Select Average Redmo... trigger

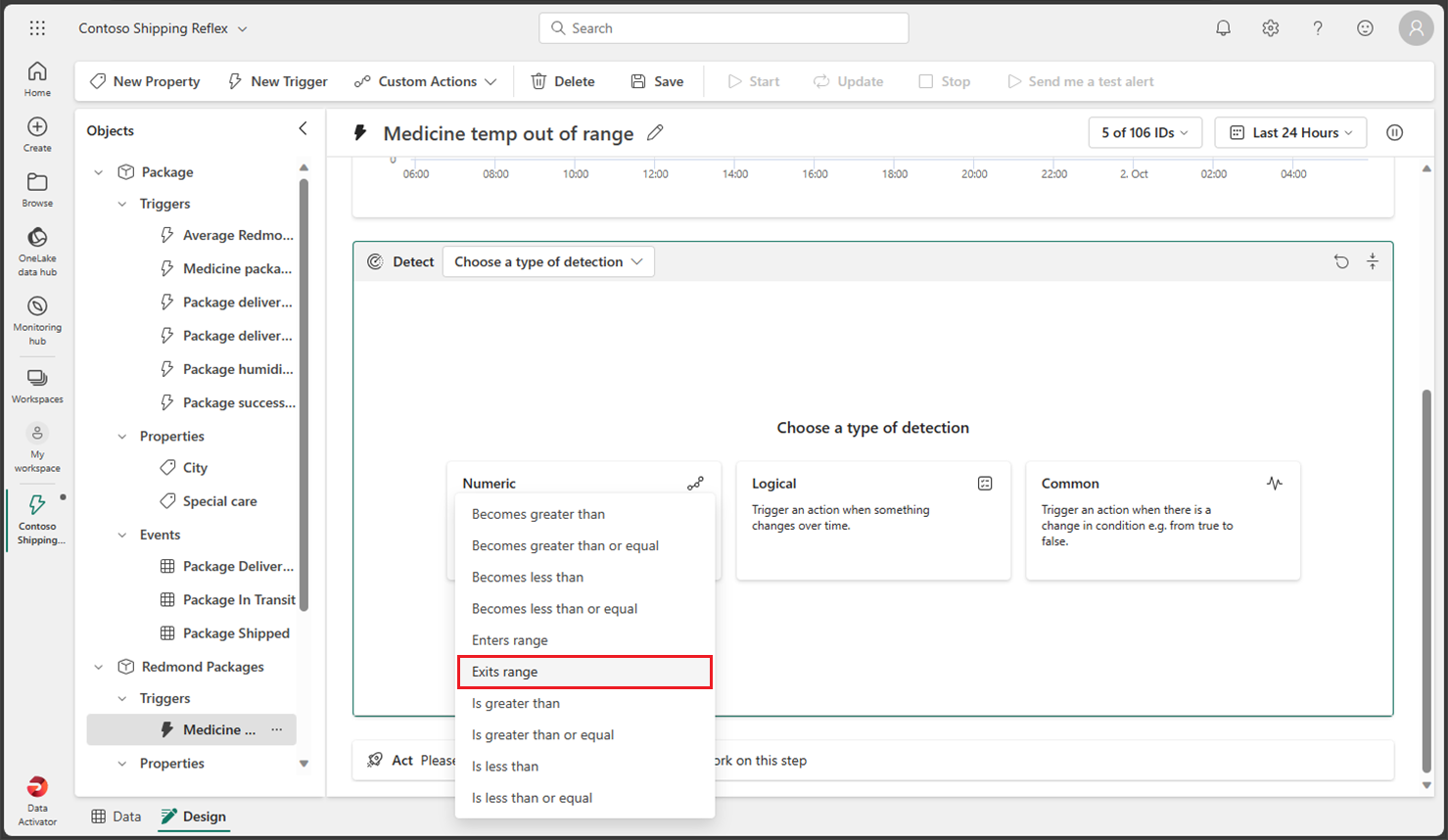click(226, 235)
